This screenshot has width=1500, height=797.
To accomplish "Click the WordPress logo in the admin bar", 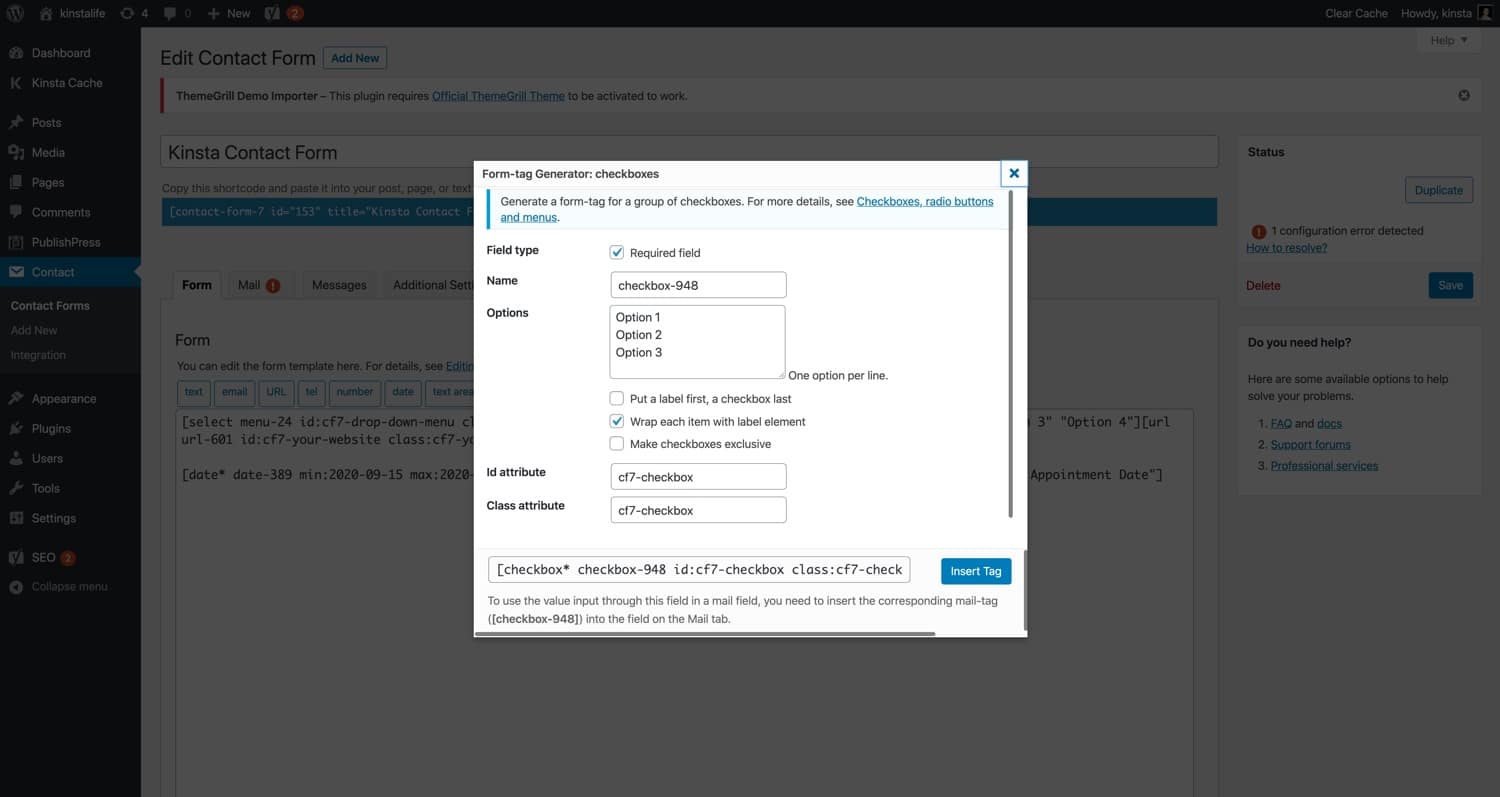I will 13,13.
